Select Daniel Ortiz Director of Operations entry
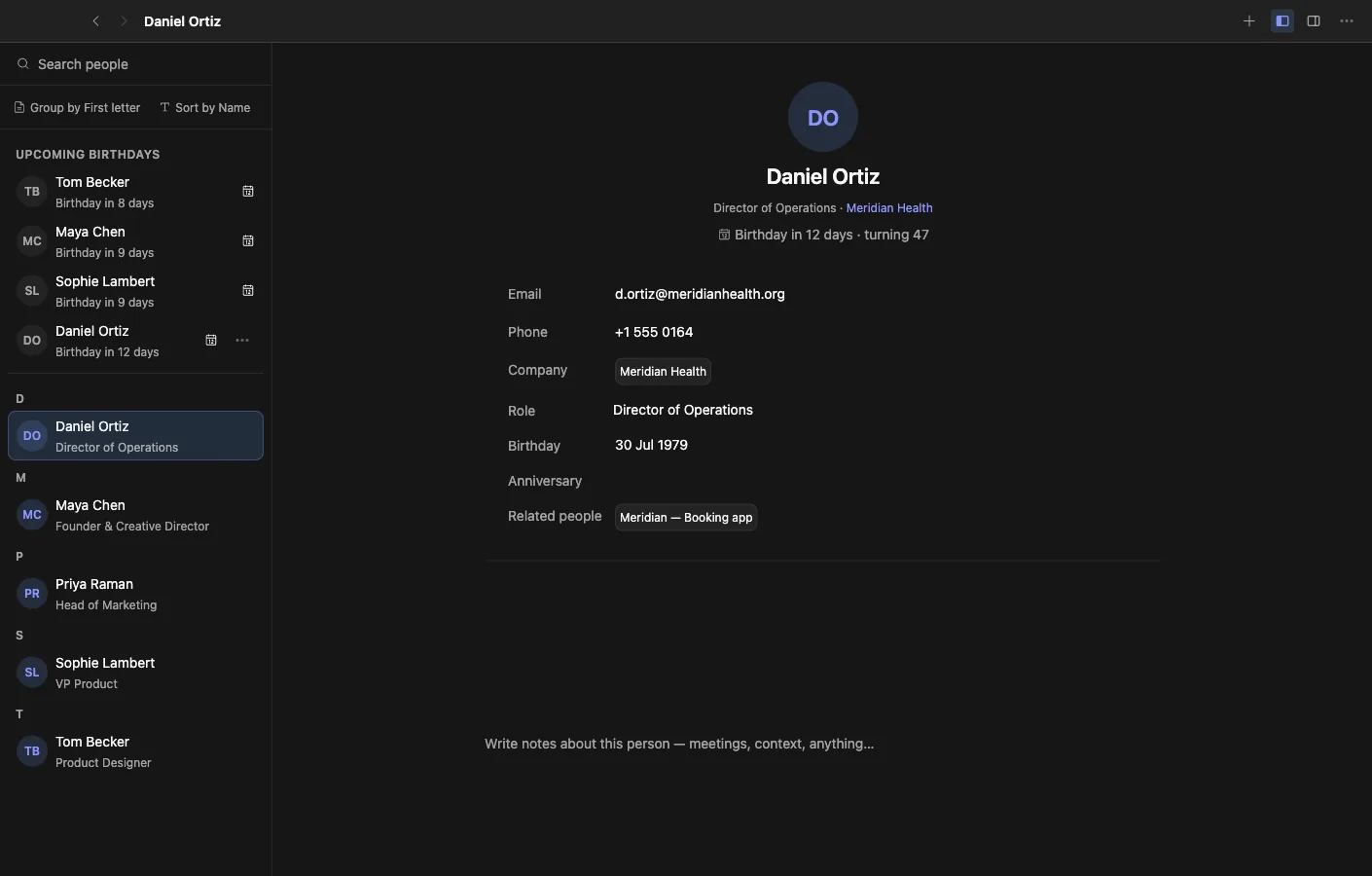This screenshot has height=876, width=1372. point(135,436)
